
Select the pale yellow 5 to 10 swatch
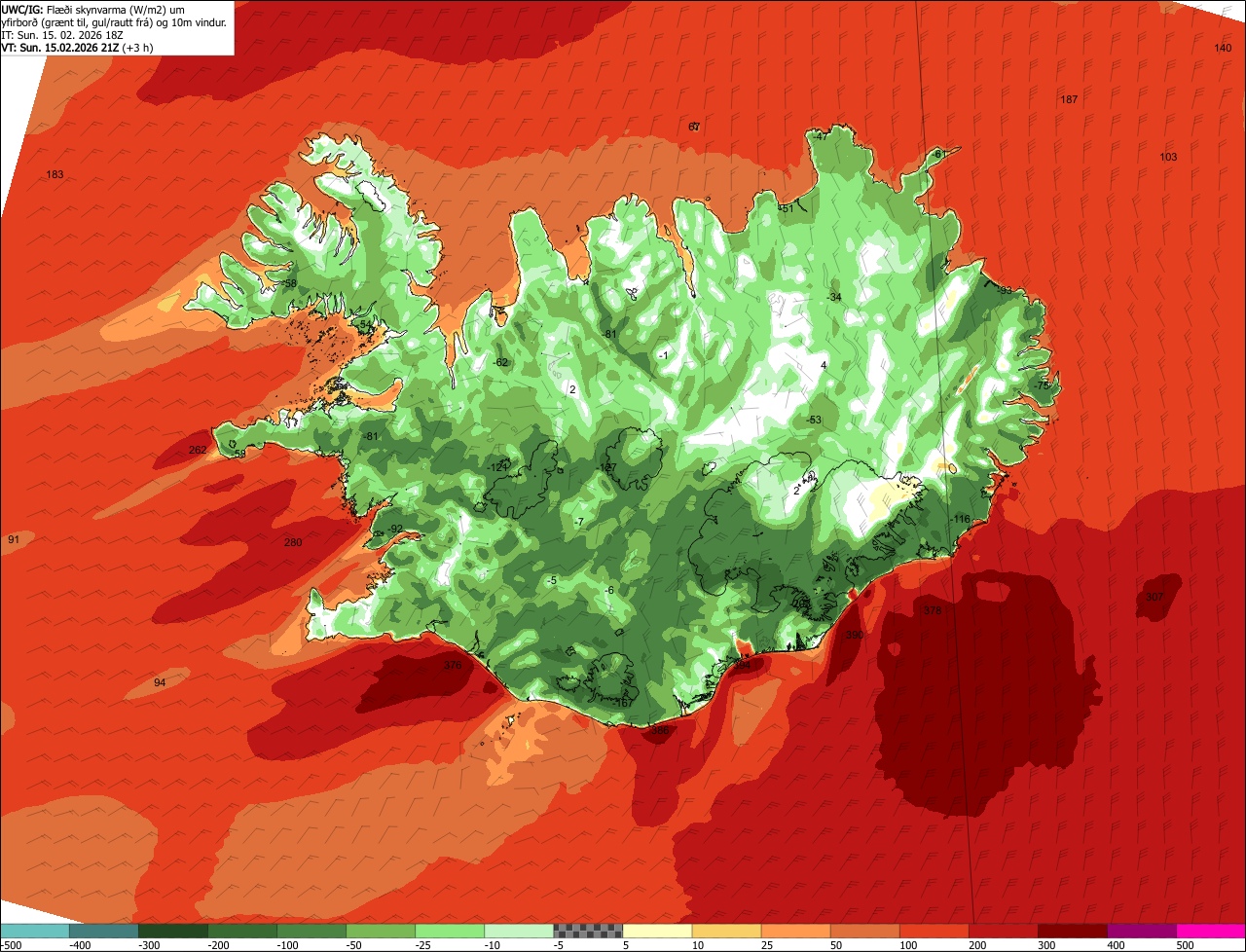point(657,931)
